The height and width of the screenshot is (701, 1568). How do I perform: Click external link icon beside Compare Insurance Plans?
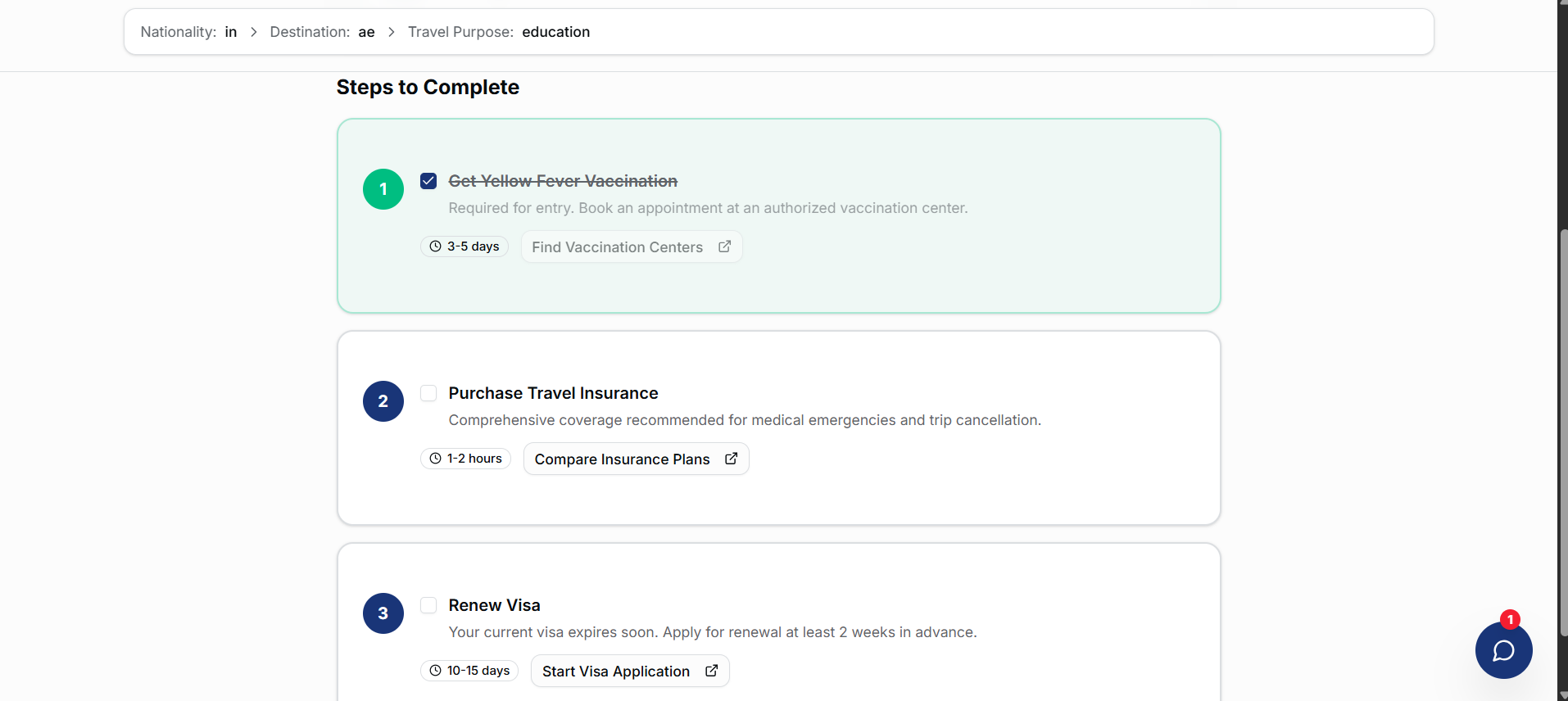pyautogui.click(x=731, y=459)
